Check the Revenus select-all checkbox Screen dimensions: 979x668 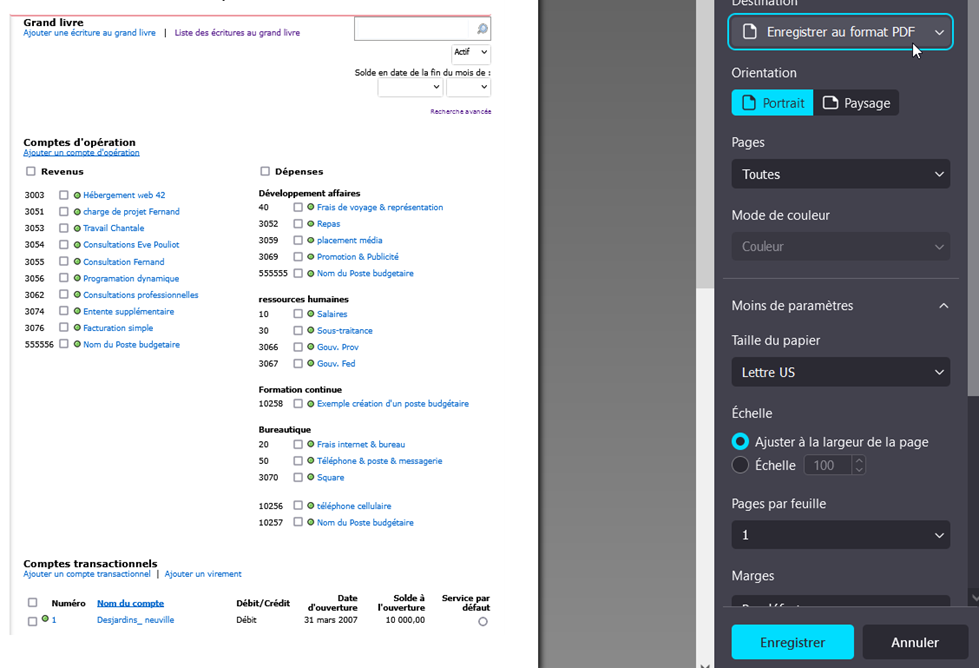point(31,171)
